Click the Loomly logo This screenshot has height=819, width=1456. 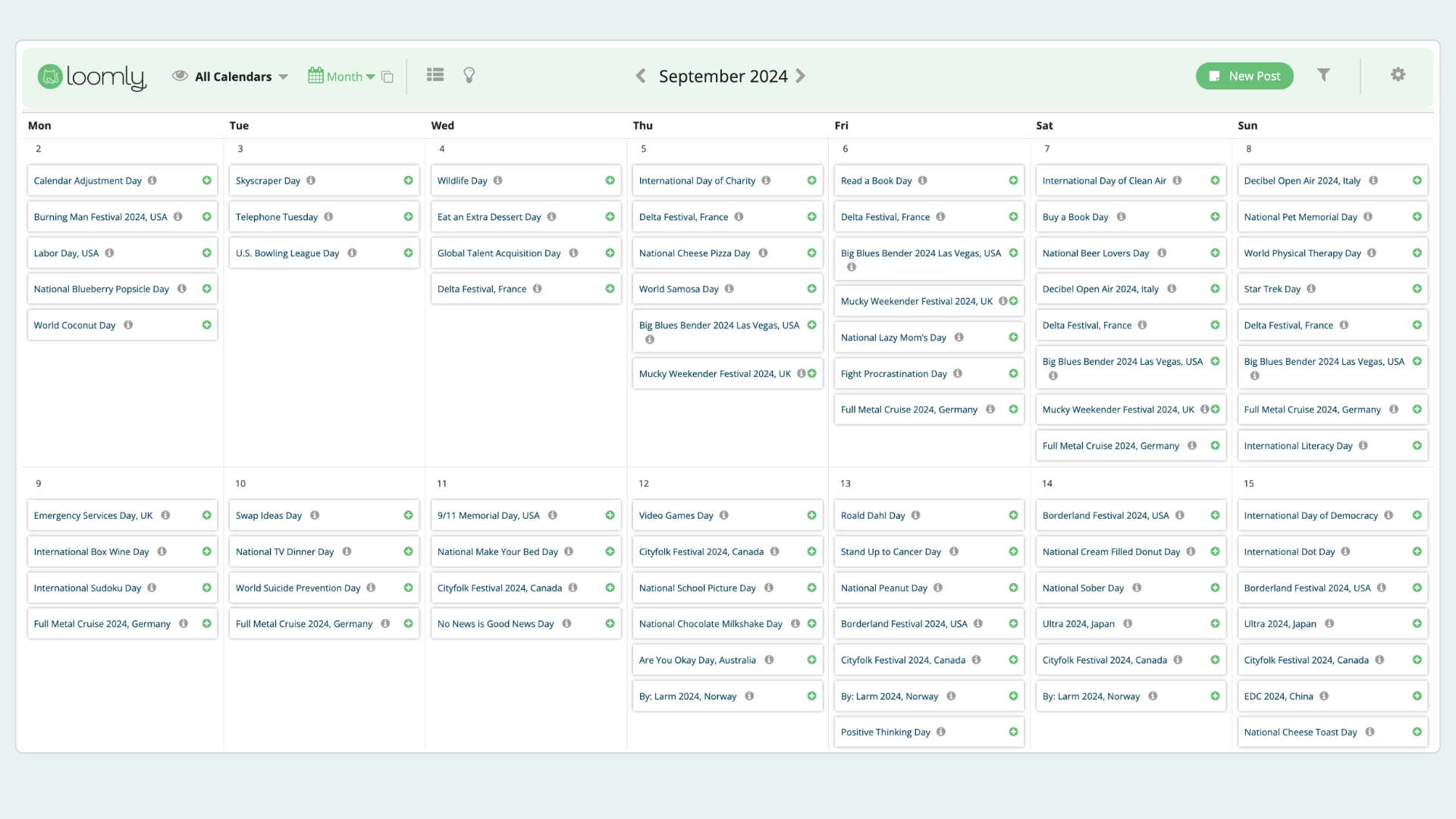click(x=92, y=77)
